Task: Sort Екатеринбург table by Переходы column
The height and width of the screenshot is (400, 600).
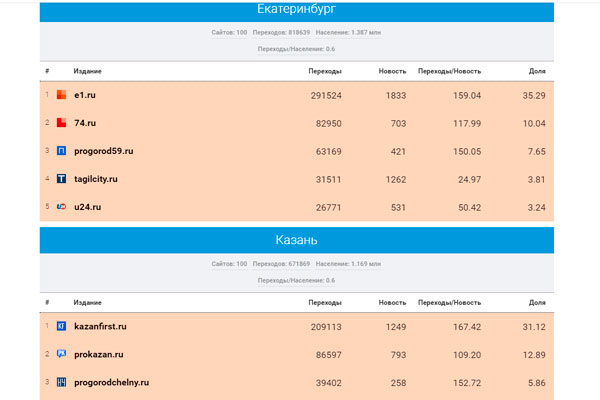Action: point(325,71)
